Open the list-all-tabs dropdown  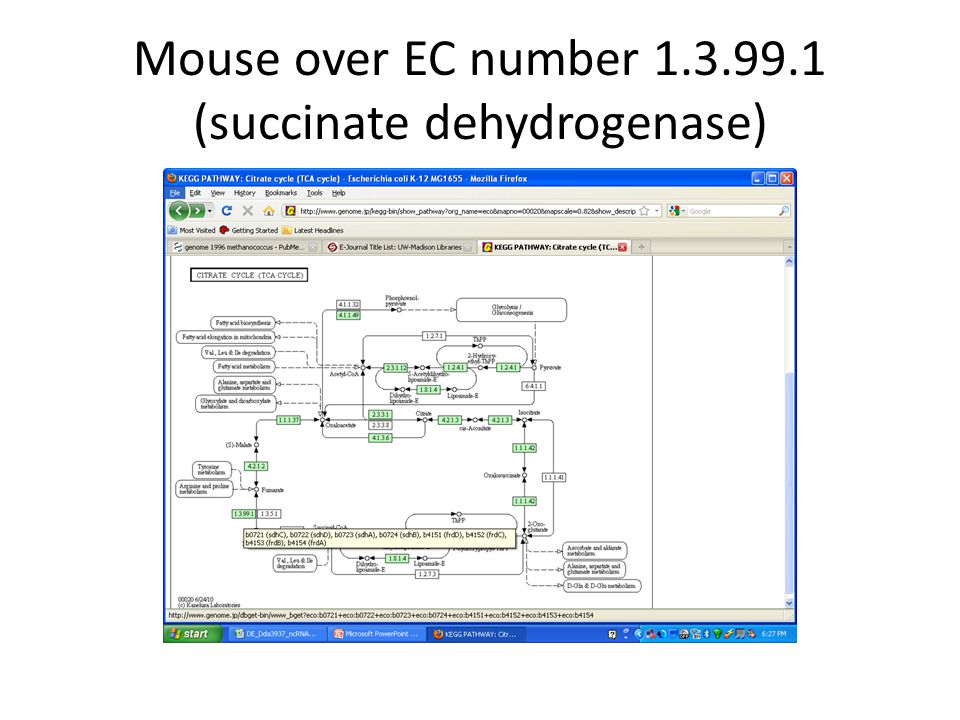[789, 247]
